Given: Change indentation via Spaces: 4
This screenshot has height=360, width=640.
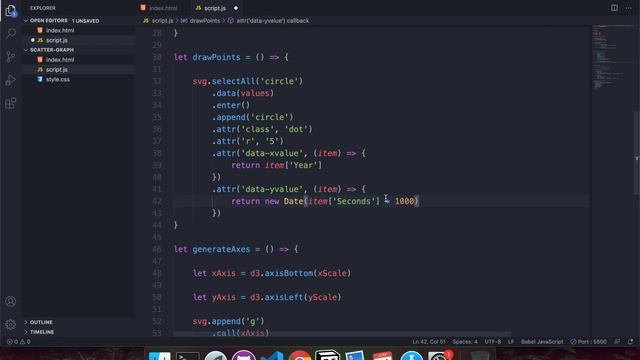Looking at the screenshot, I should [x=464, y=342].
